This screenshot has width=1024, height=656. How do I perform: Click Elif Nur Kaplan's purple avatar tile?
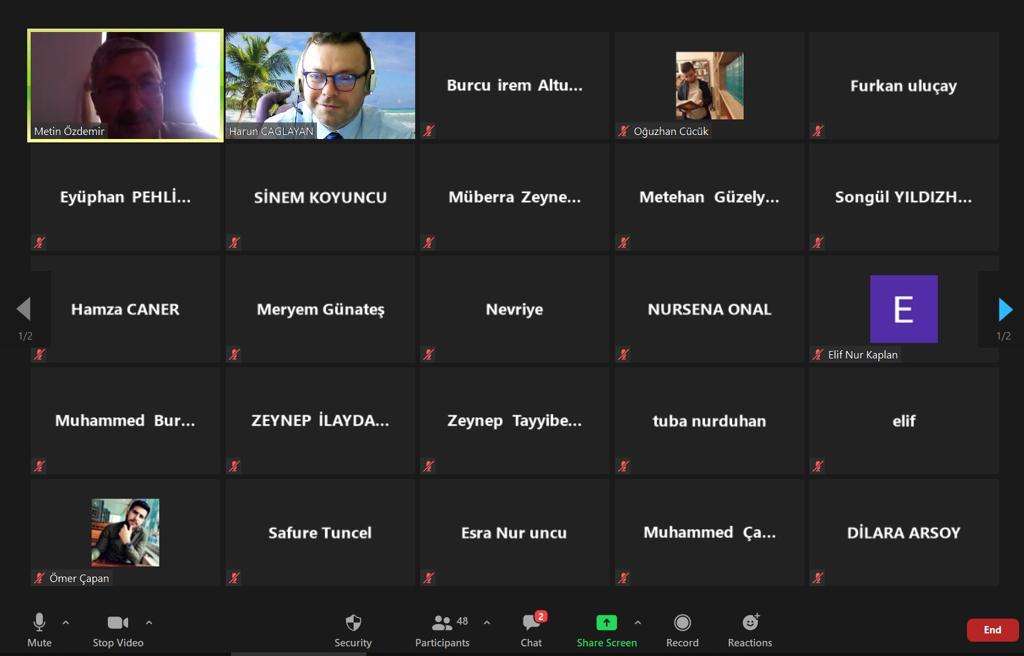pyautogui.click(x=904, y=309)
